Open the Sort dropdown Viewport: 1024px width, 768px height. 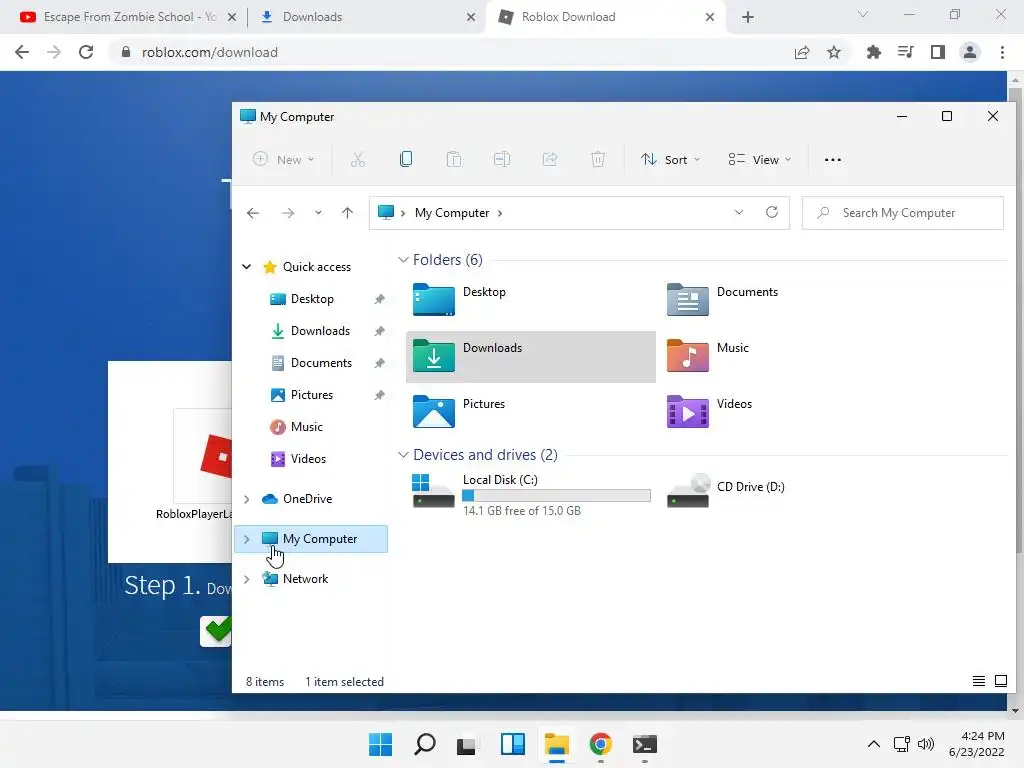(670, 159)
